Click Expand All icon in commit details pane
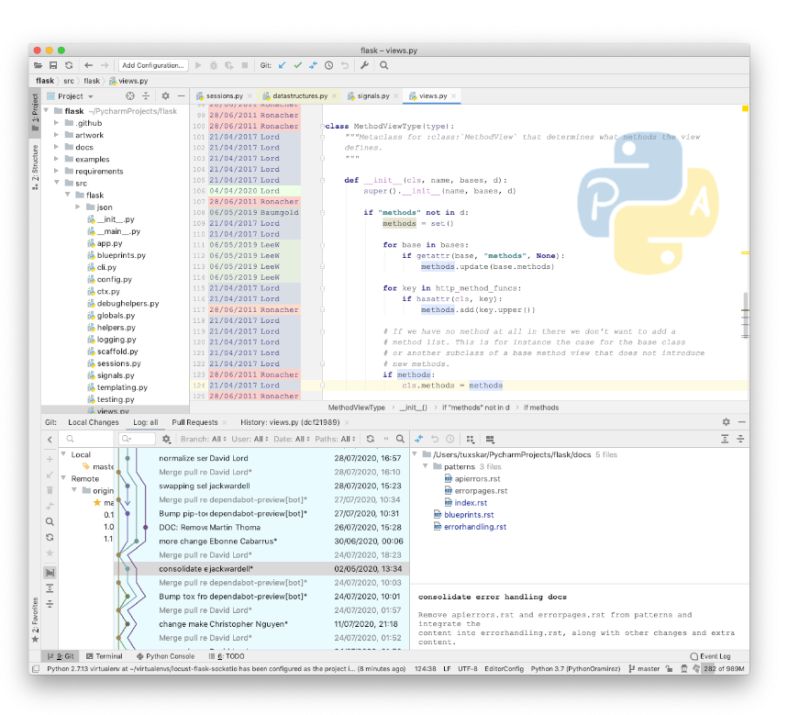 [x=725, y=439]
